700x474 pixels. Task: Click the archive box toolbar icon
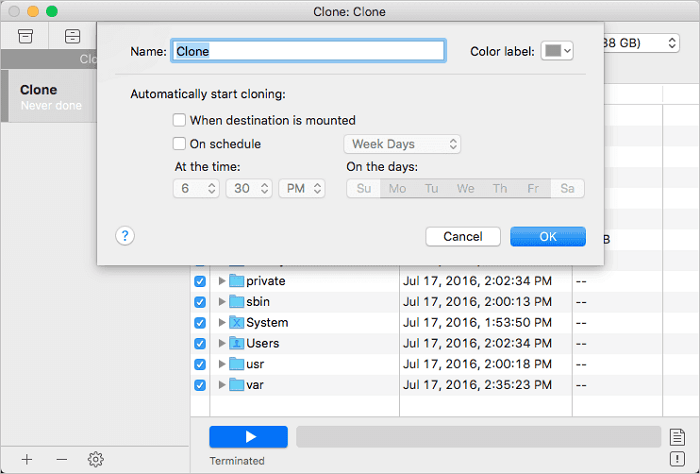pyautogui.click(x=27, y=37)
